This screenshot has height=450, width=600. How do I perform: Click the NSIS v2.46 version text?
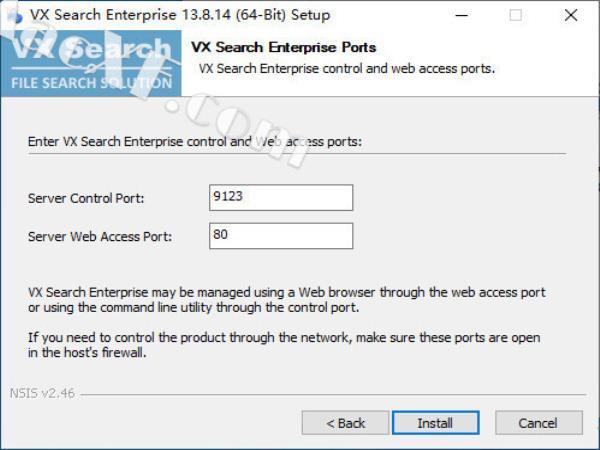pos(42,394)
